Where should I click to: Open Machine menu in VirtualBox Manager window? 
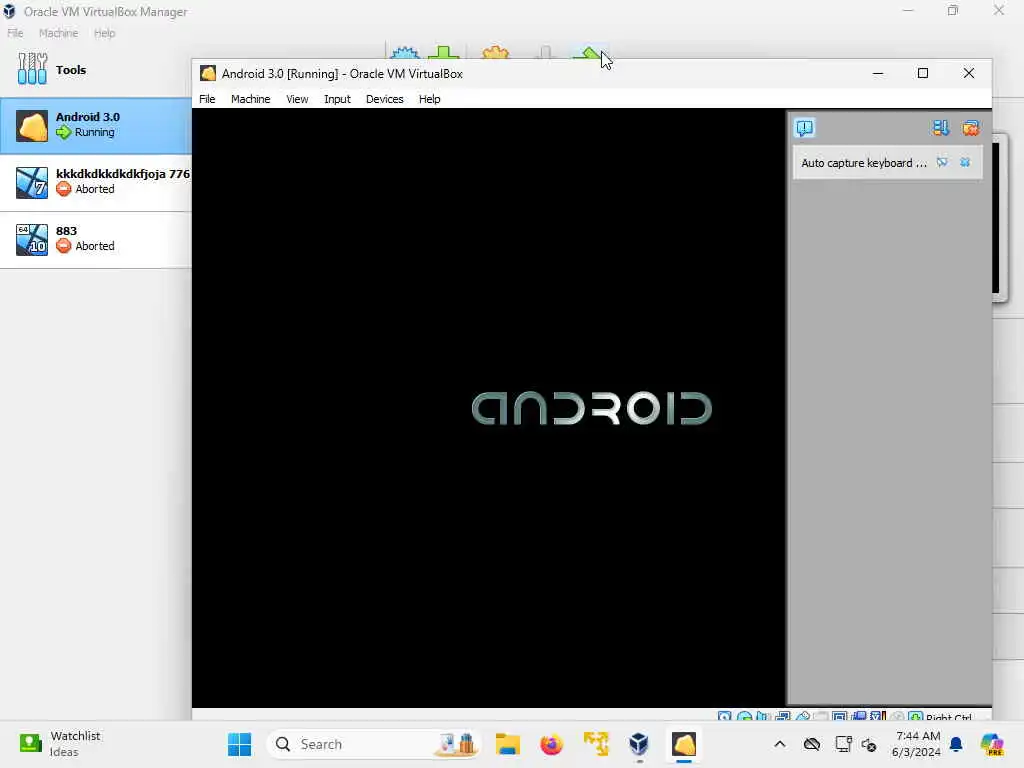58,33
